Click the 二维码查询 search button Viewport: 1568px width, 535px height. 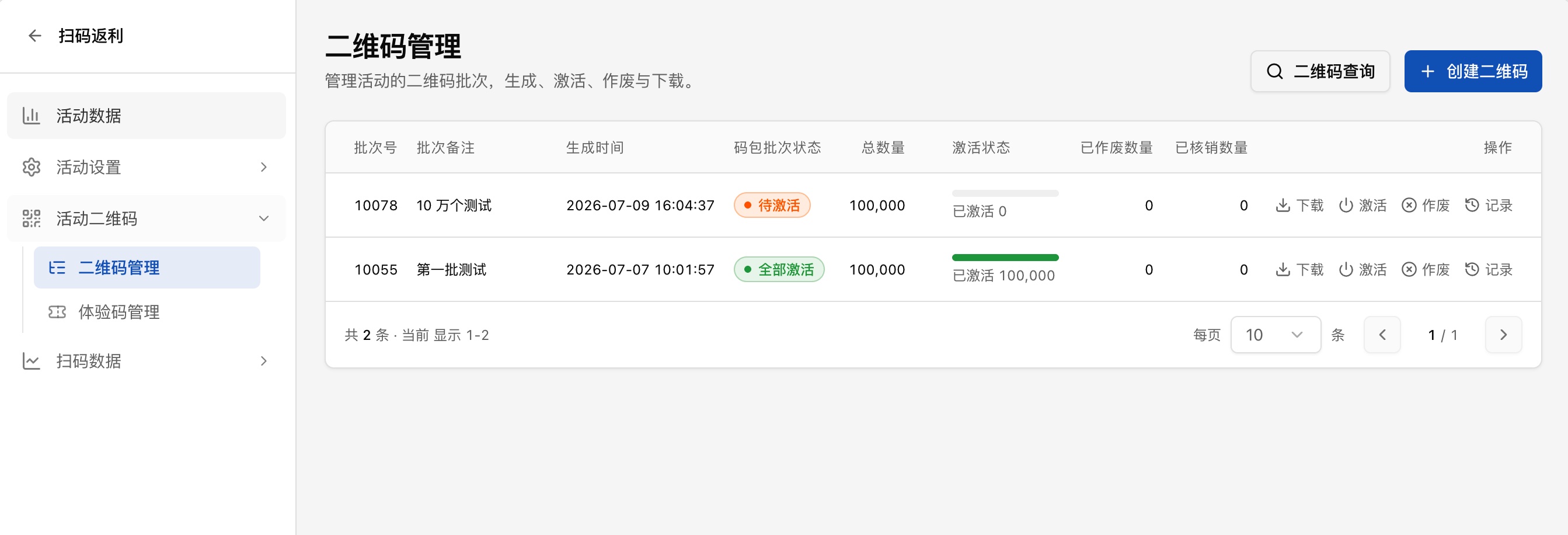click(1320, 71)
